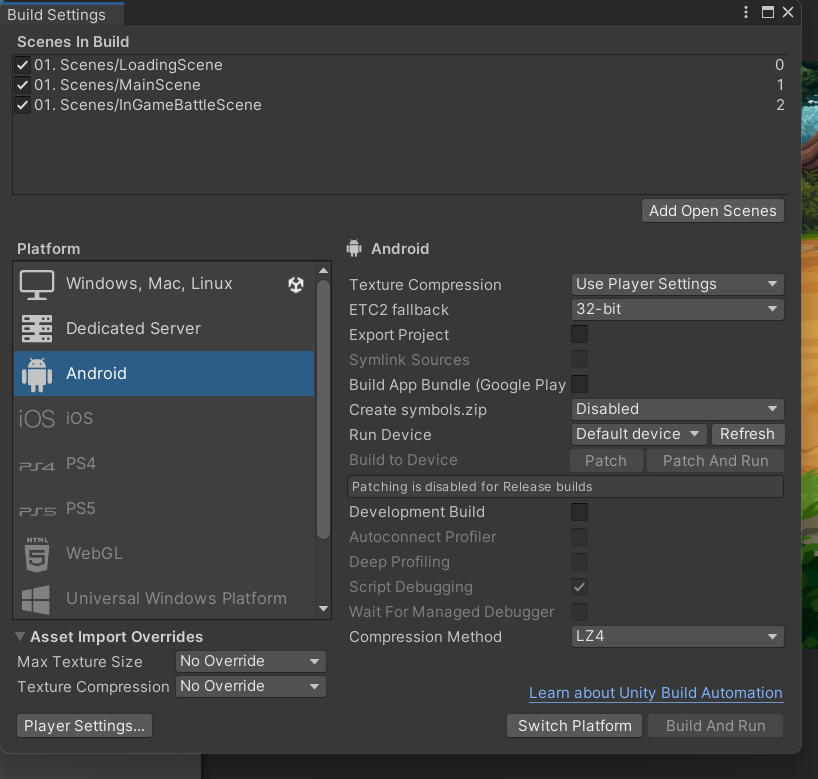Open the Android Texture Compression dropdown
This screenshot has height=779, width=818.
point(677,284)
